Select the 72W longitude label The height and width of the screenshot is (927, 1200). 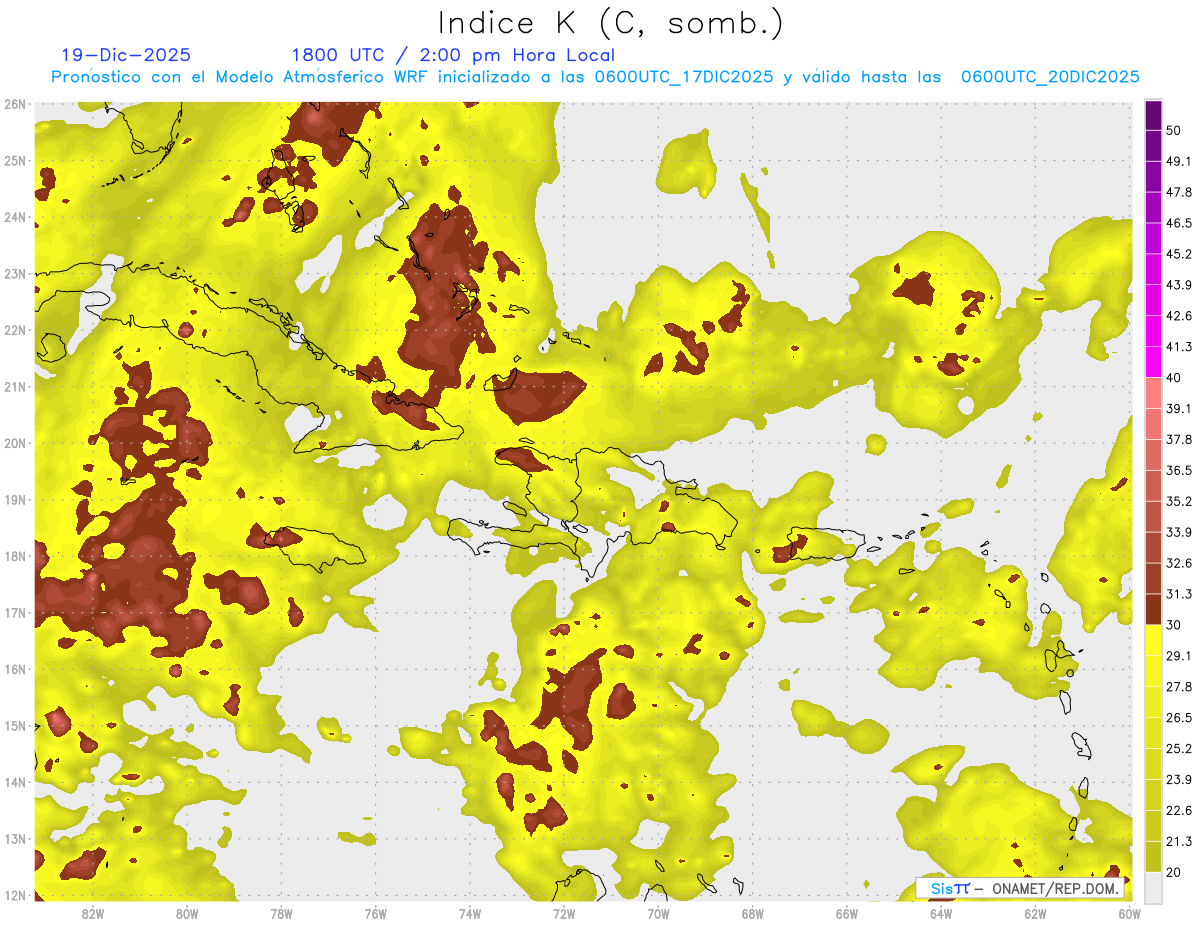click(564, 913)
